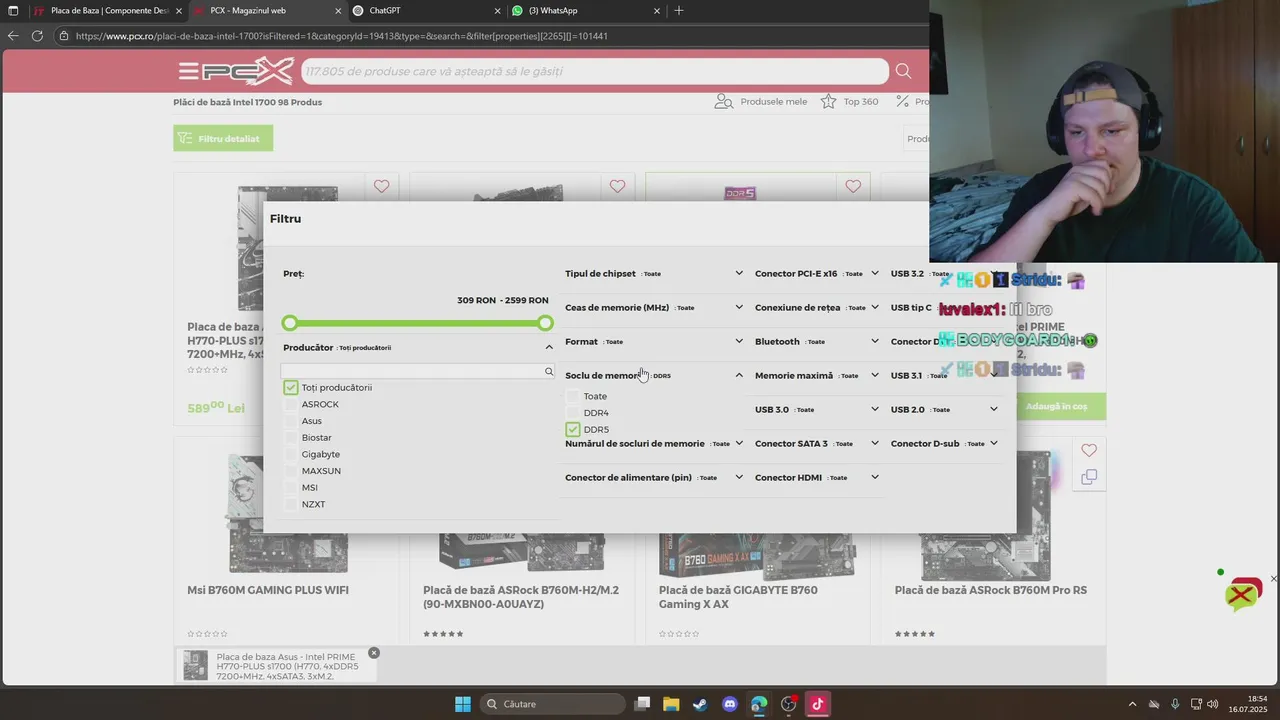Check the MAXSUN producer checkbox
Screen dimensions: 1280x720
[291, 471]
